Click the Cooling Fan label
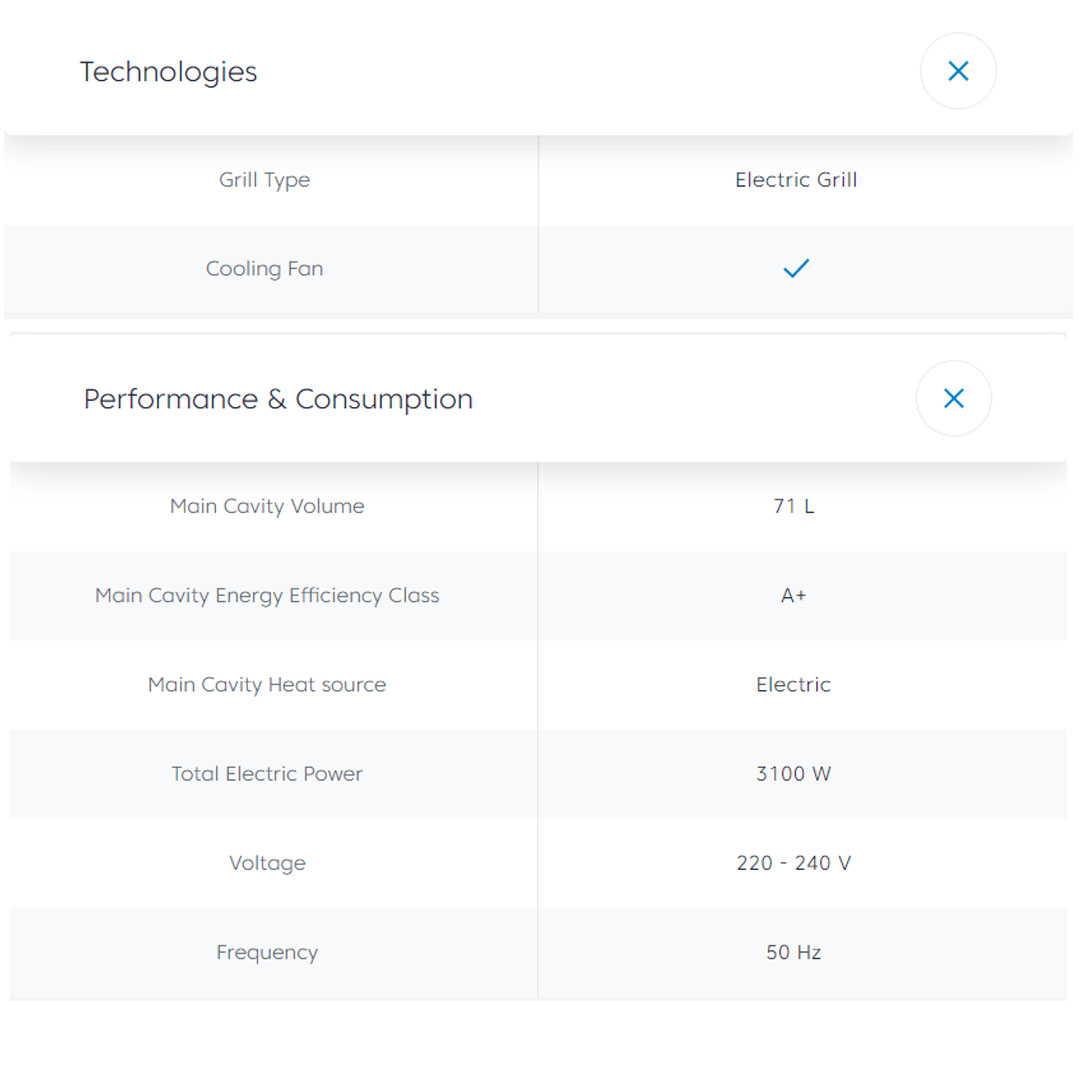 [265, 269]
